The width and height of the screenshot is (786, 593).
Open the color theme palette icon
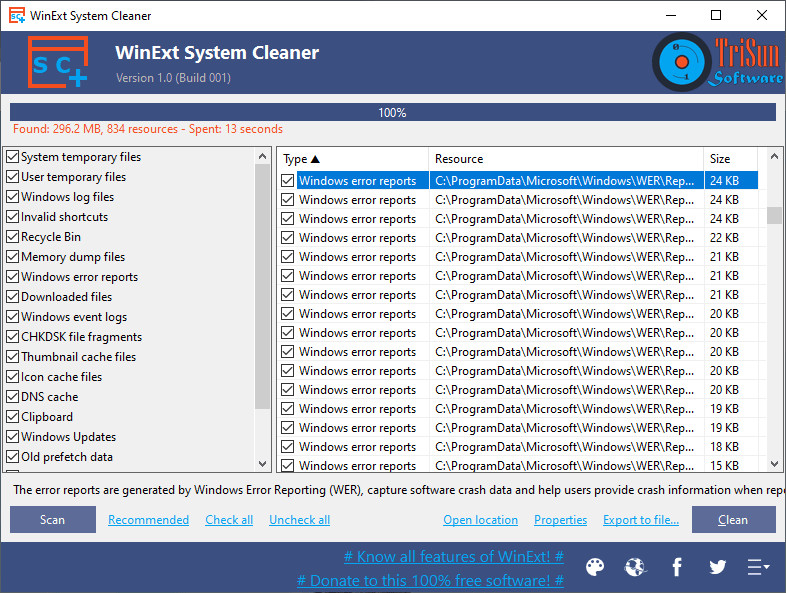click(595, 567)
